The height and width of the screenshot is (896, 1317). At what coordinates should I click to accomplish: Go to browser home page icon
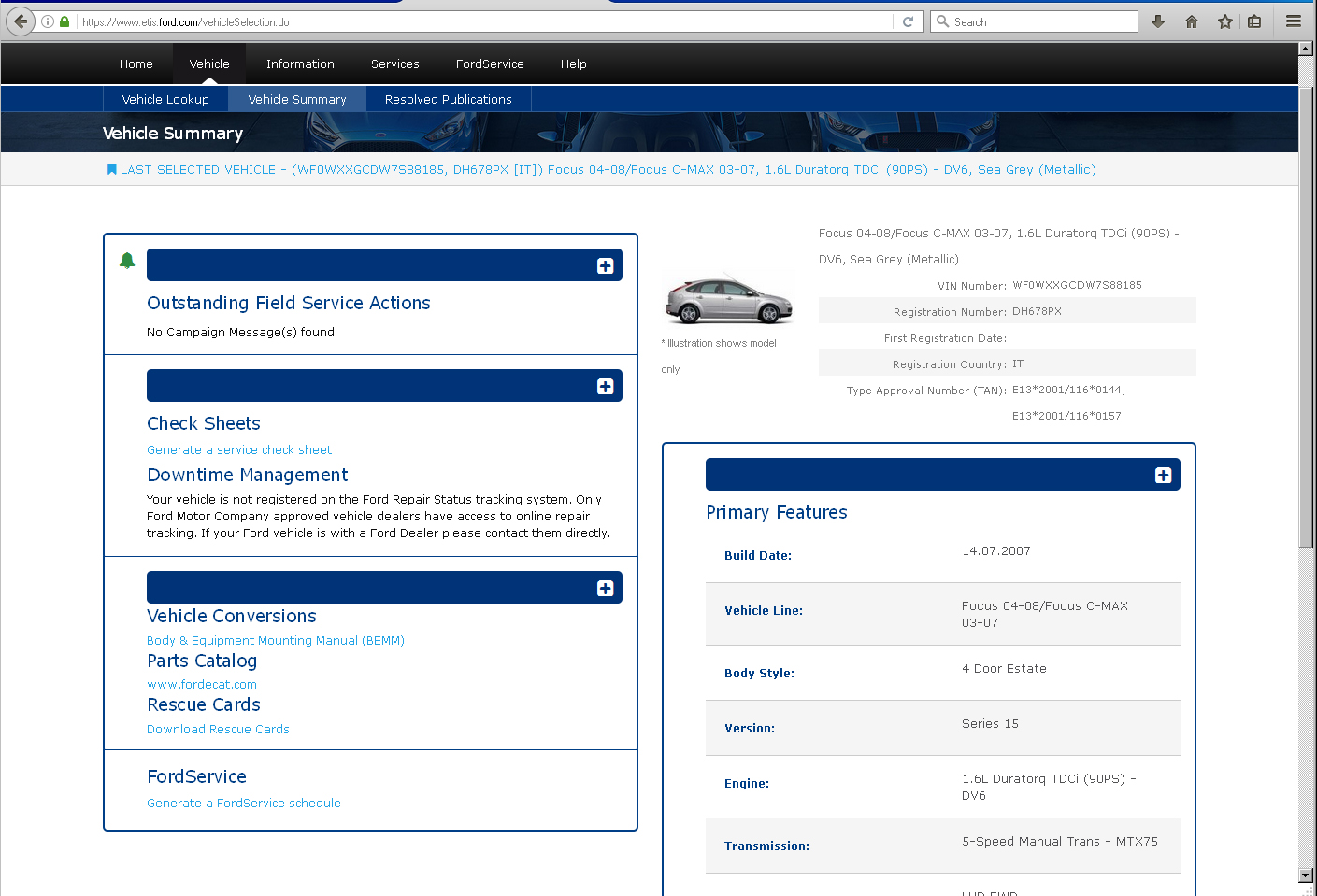click(x=1192, y=21)
